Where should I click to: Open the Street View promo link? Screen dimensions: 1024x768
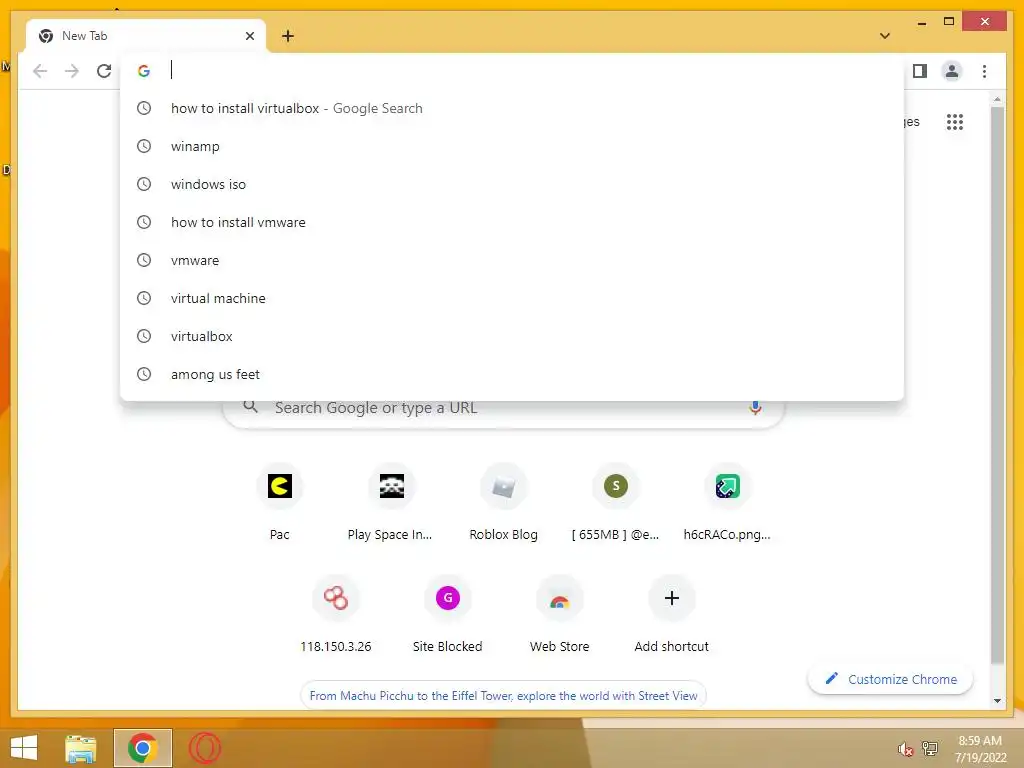tap(504, 696)
